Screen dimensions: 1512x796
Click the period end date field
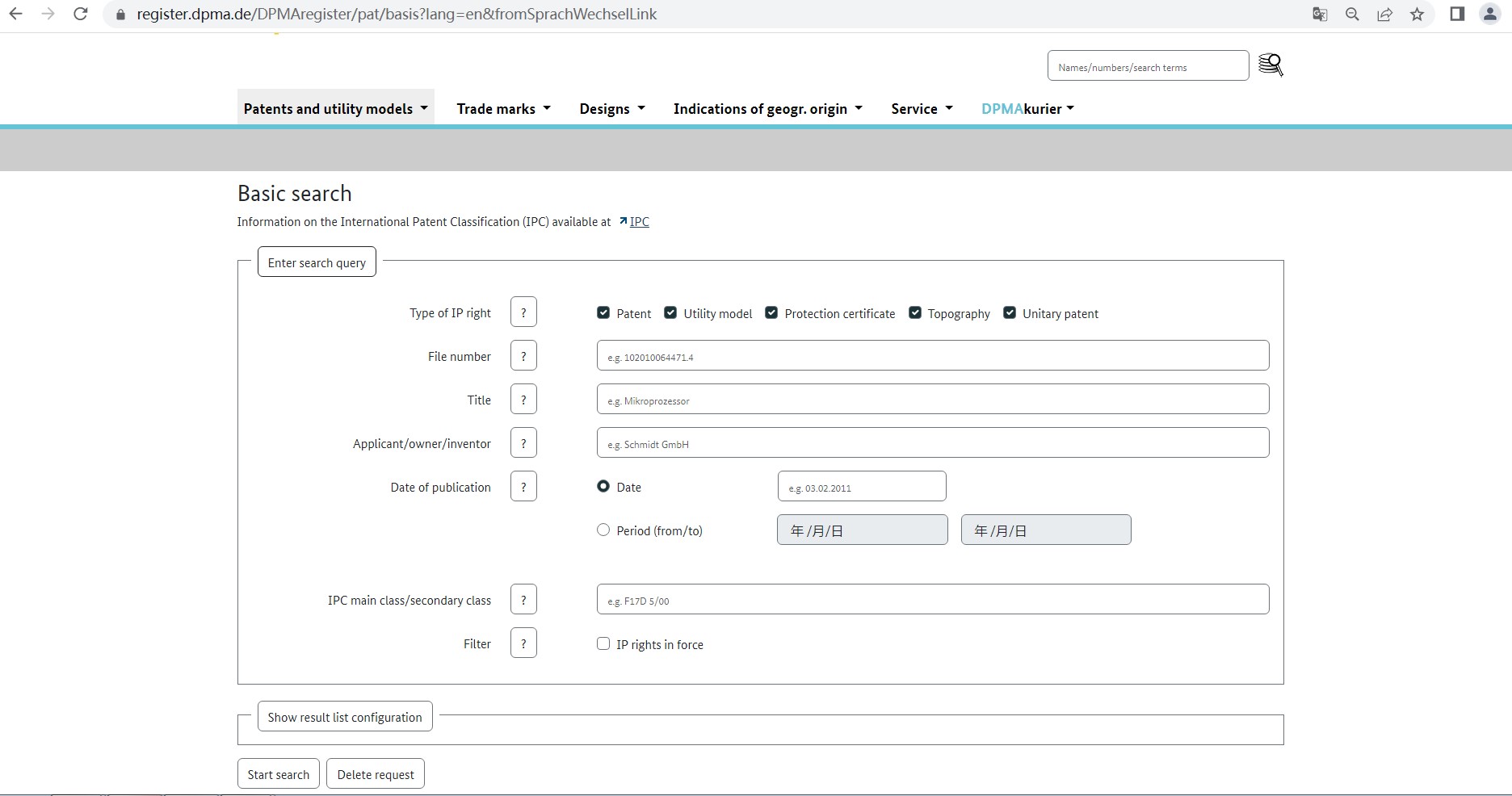coord(1046,530)
